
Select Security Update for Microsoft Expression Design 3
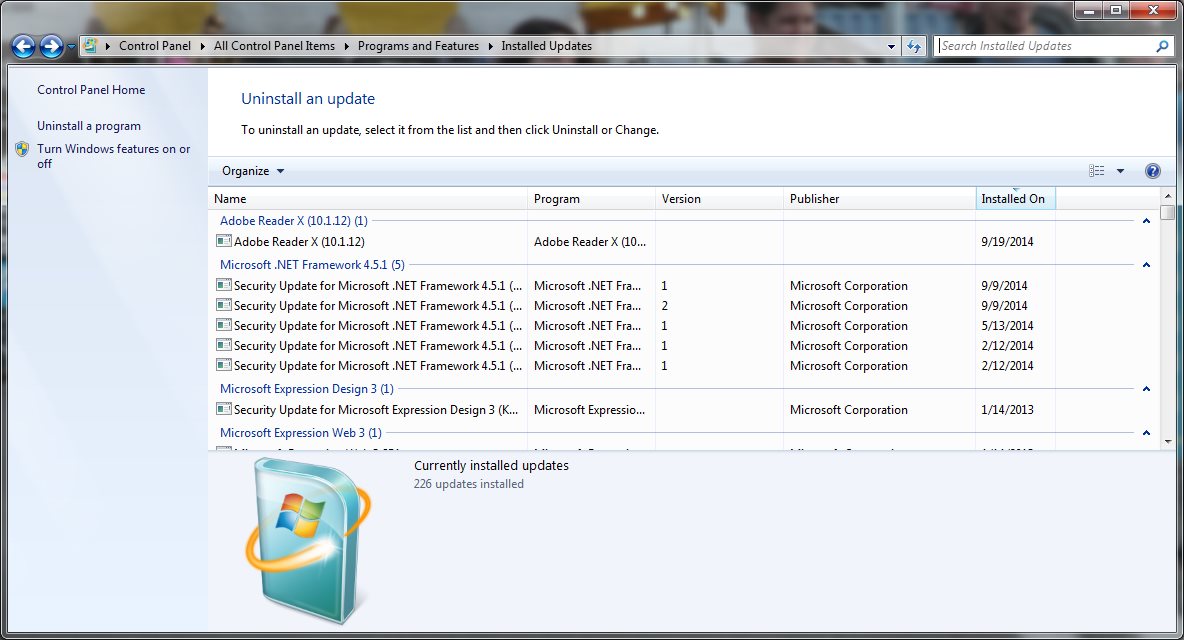click(x=376, y=410)
